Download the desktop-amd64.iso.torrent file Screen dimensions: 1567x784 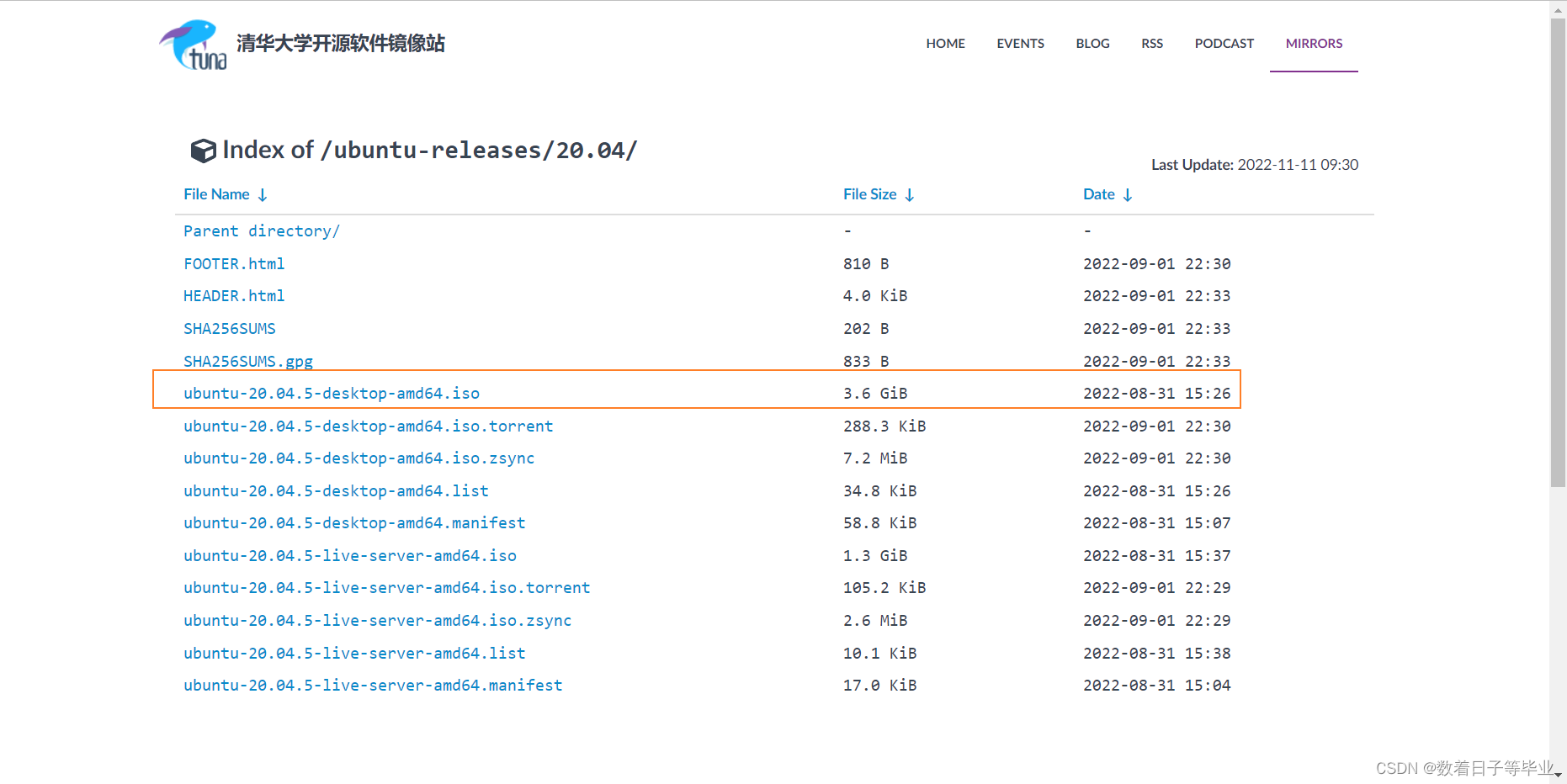[x=369, y=426]
